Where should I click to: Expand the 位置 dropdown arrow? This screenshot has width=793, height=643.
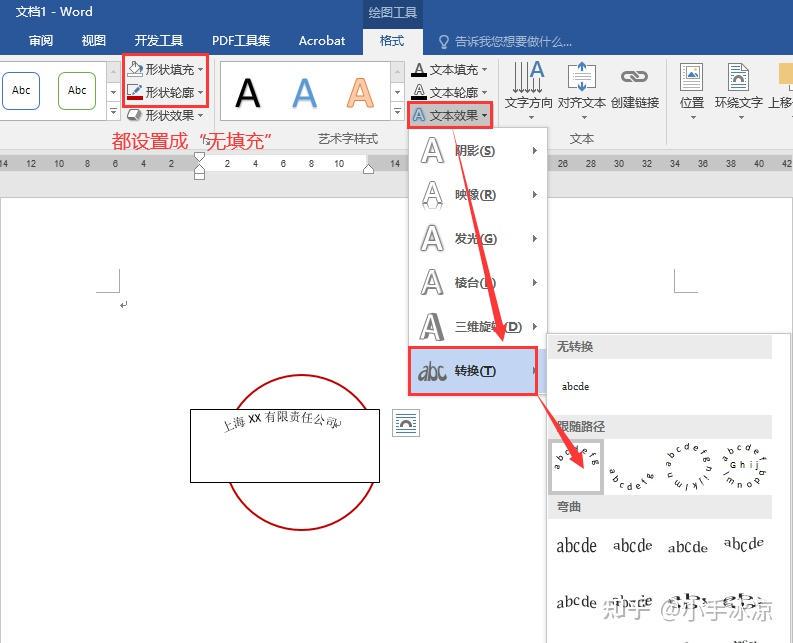coord(693,117)
